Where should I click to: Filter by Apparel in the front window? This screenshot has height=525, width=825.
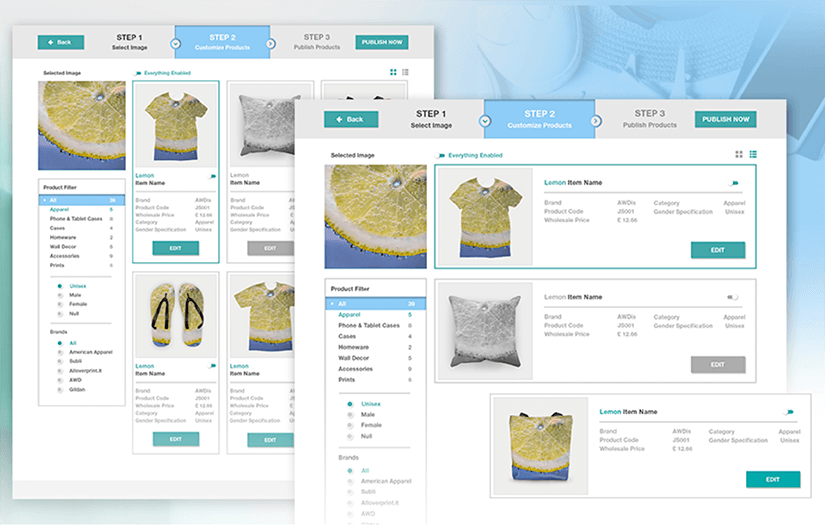coord(376,315)
